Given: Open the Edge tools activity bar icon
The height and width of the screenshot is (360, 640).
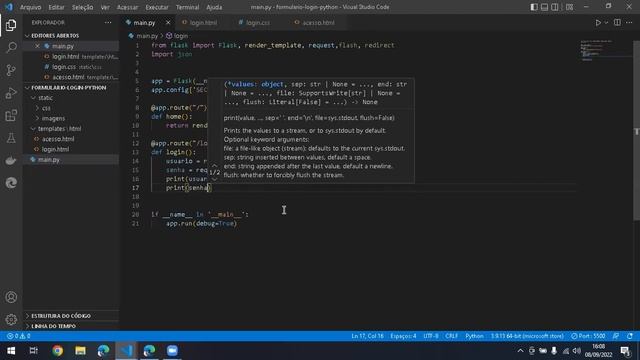Looking at the screenshot, I should point(11,183).
